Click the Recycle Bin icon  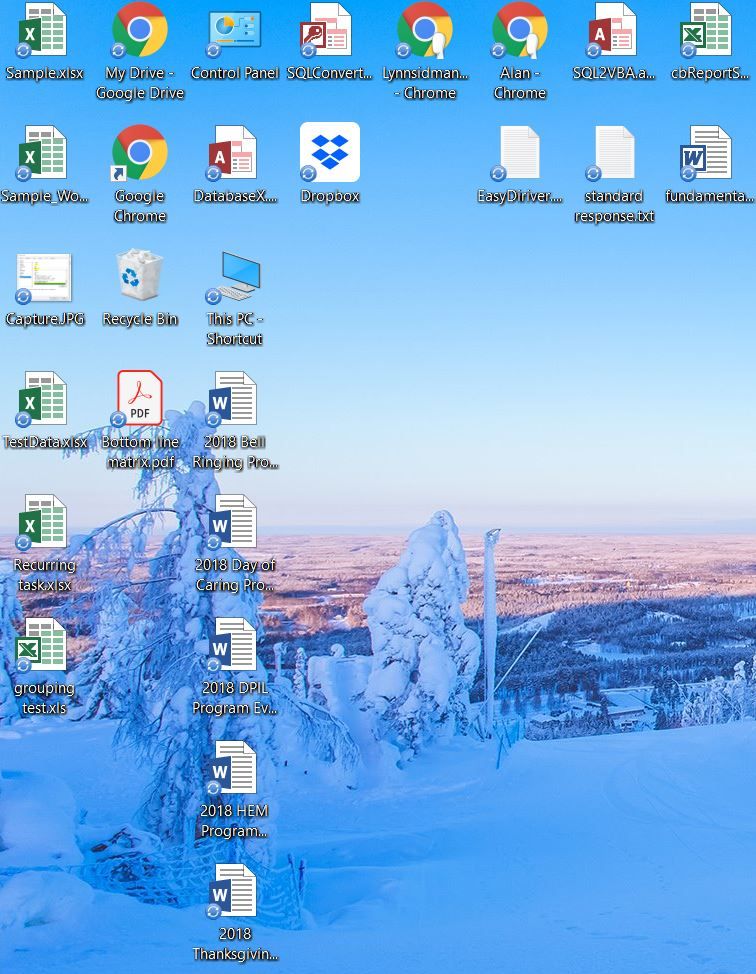click(140, 276)
